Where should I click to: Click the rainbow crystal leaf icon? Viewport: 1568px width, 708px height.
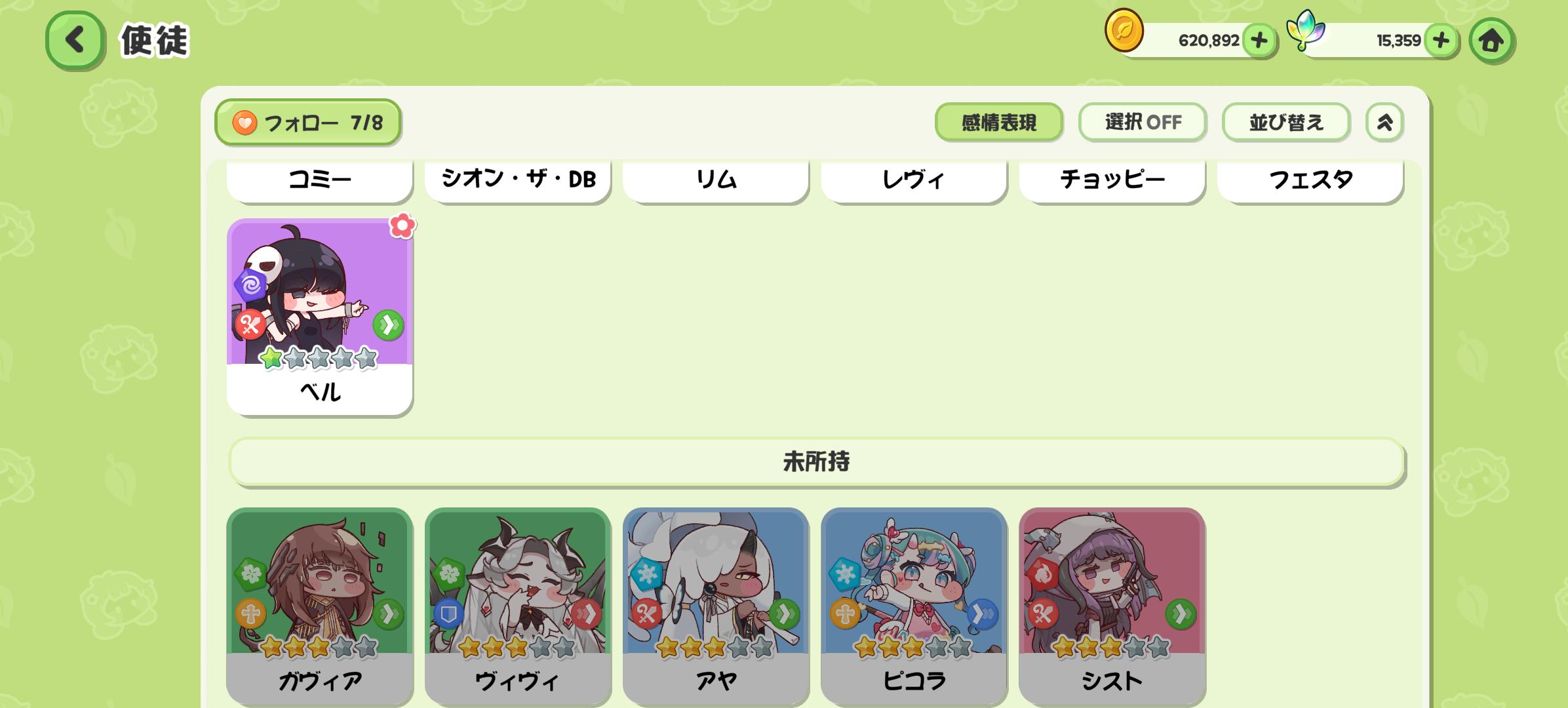tap(1305, 30)
